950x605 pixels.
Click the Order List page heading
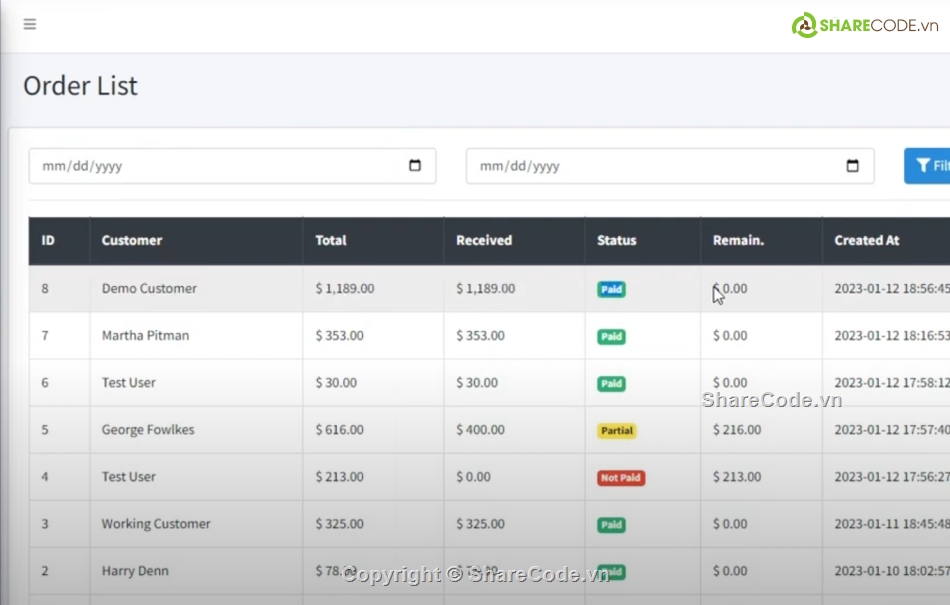pos(80,86)
